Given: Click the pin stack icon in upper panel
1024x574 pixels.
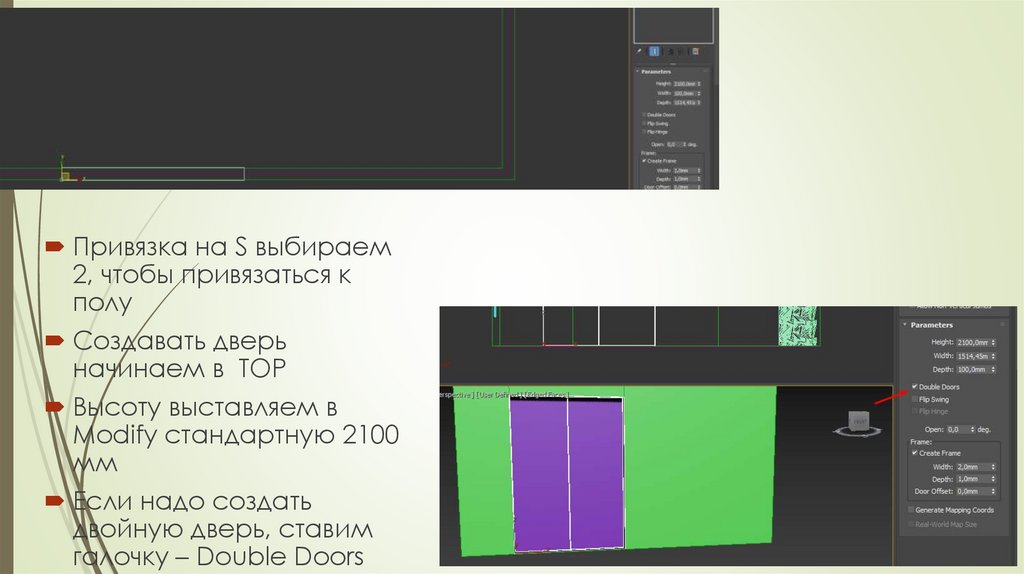Looking at the screenshot, I should (x=639, y=51).
